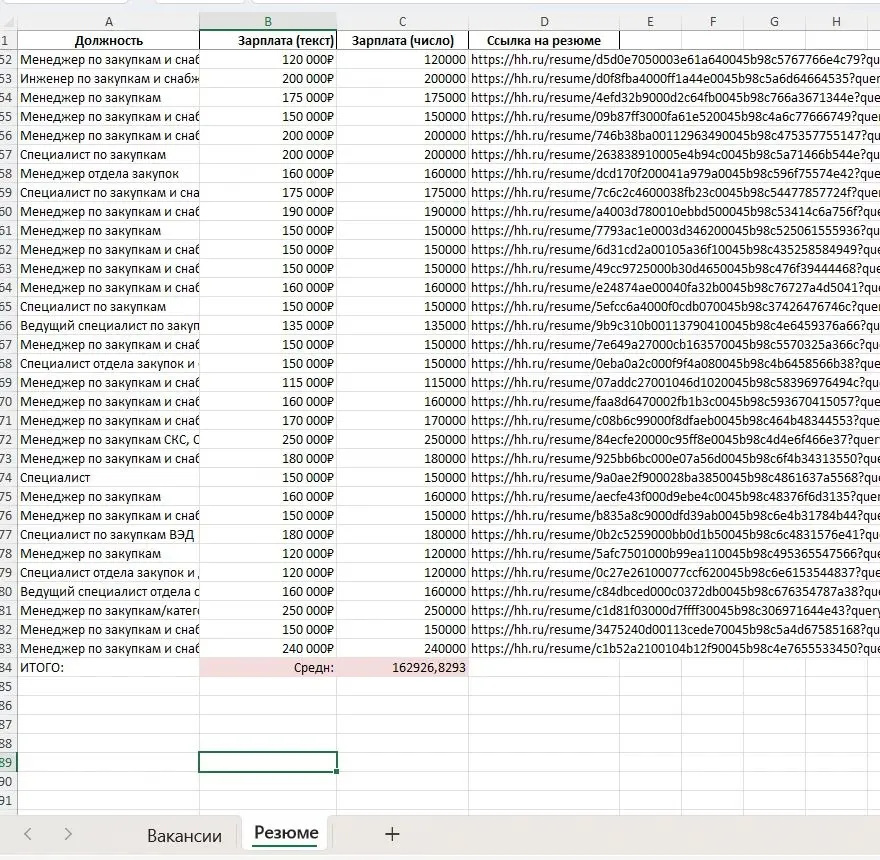Switch to the Вакансии sheet tab
The width and height of the screenshot is (880, 860).
(x=184, y=835)
